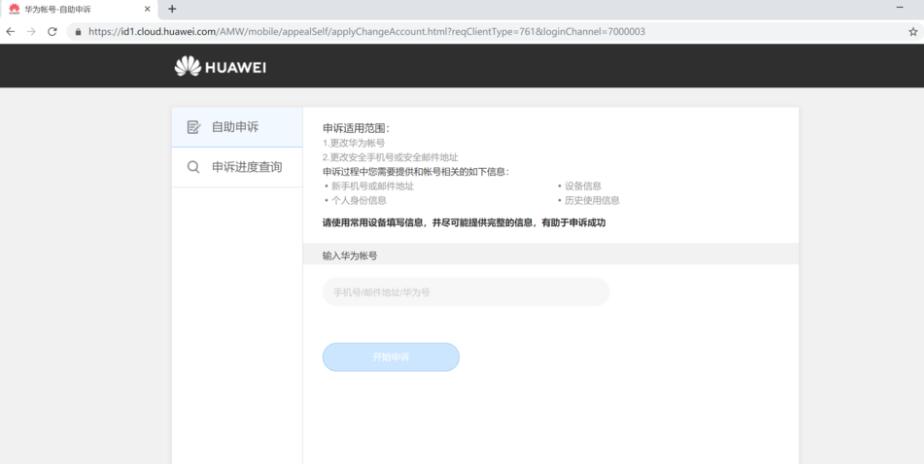Click the bold 请使用常用设备填写信息 notice
The width and height of the screenshot is (924, 464).
click(x=464, y=223)
